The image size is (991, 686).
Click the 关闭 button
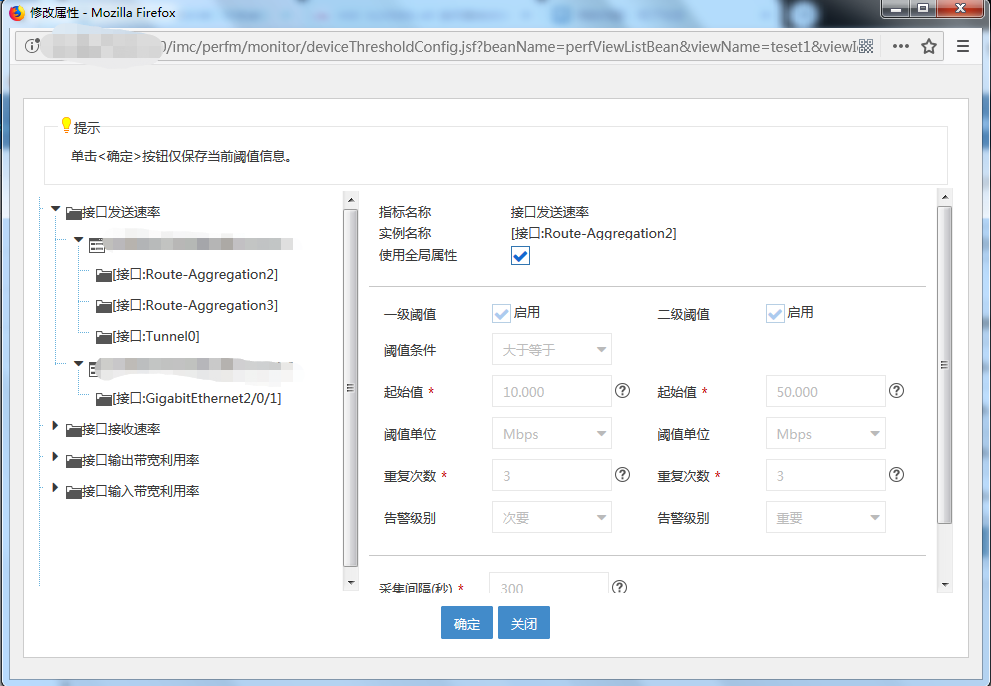pos(524,623)
